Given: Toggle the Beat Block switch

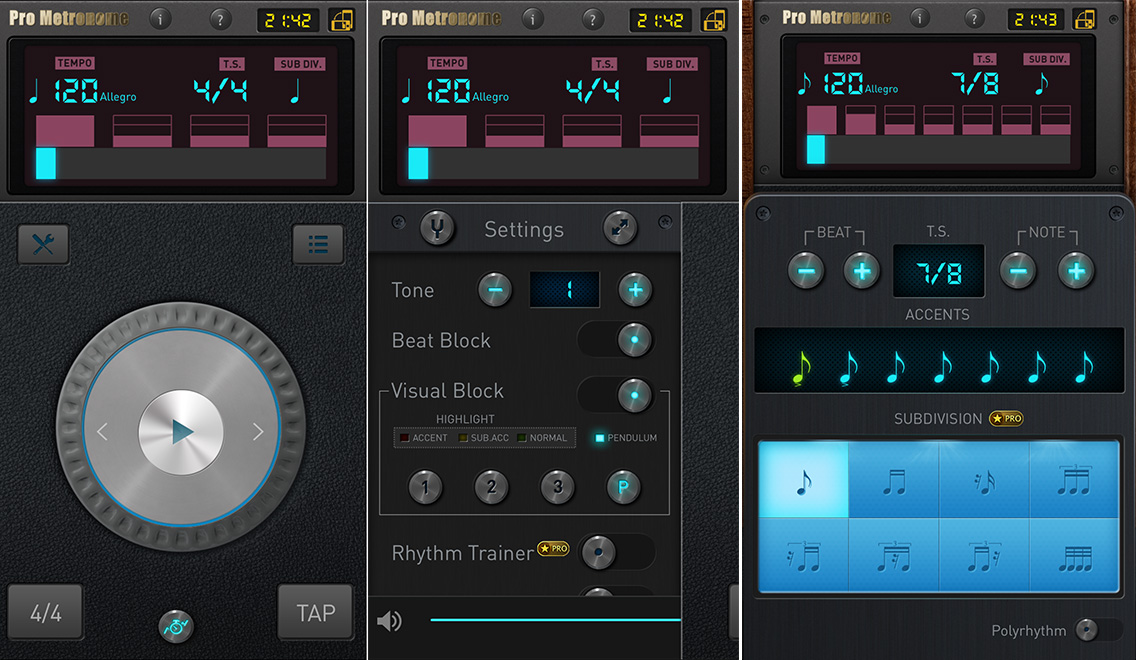Looking at the screenshot, I should pyautogui.click(x=616, y=340).
